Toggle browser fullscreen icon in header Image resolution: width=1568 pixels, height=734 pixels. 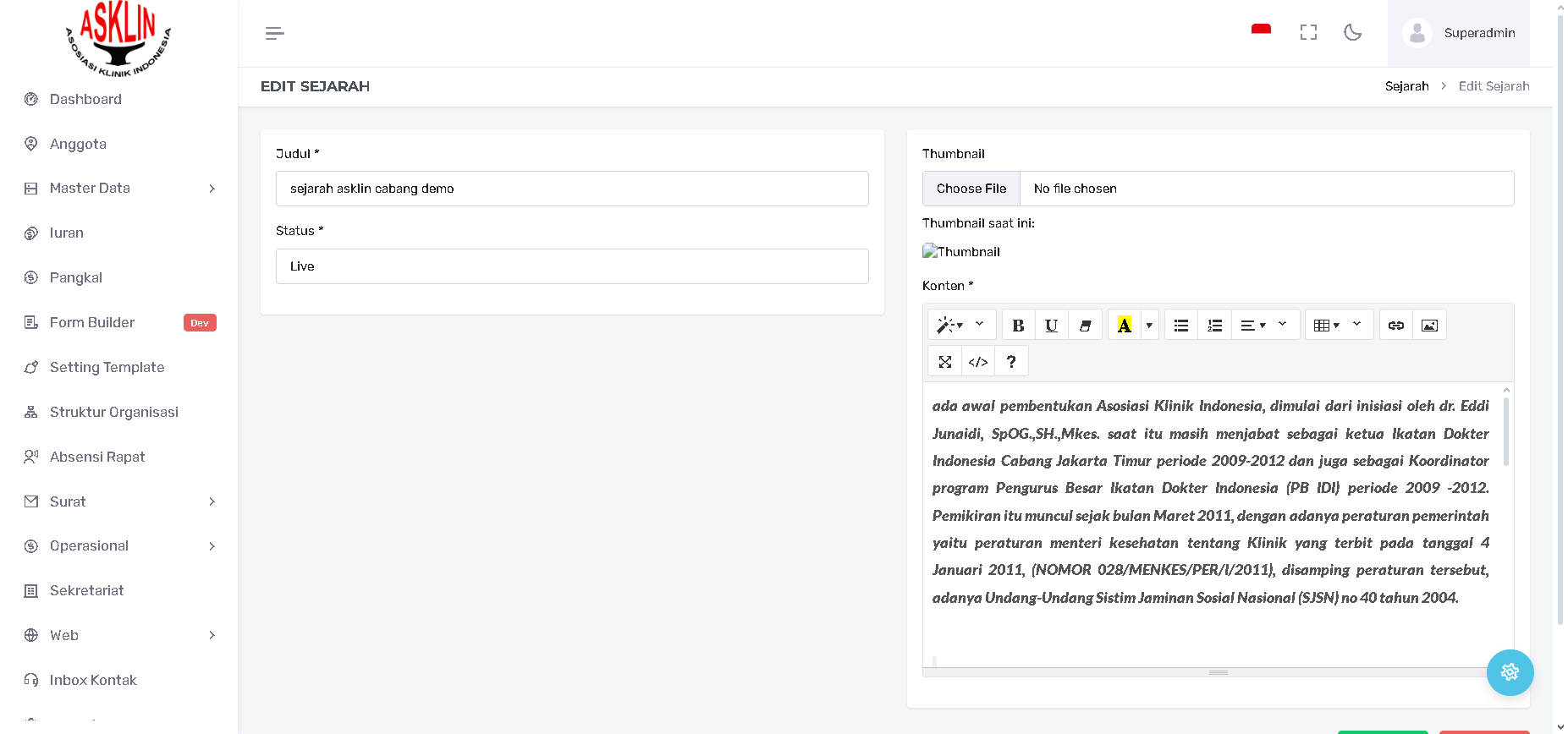click(x=1308, y=33)
